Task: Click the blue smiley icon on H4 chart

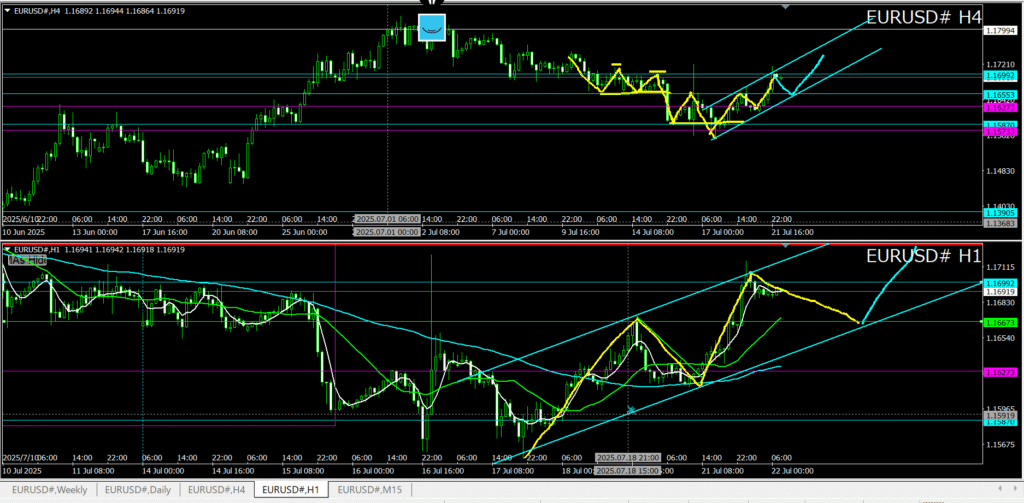Action: (431, 28)
